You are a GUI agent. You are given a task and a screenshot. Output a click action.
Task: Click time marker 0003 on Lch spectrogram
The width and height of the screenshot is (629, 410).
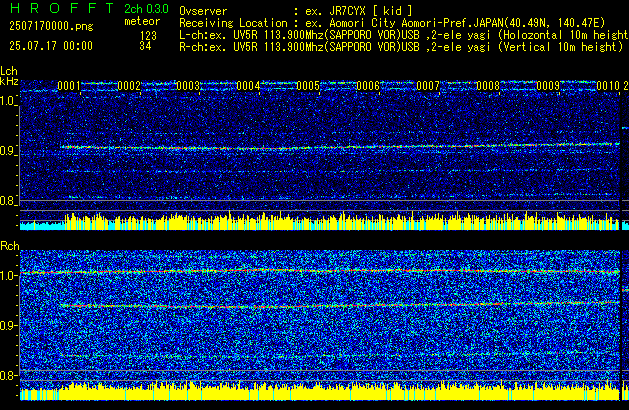[x=188, y=86]
